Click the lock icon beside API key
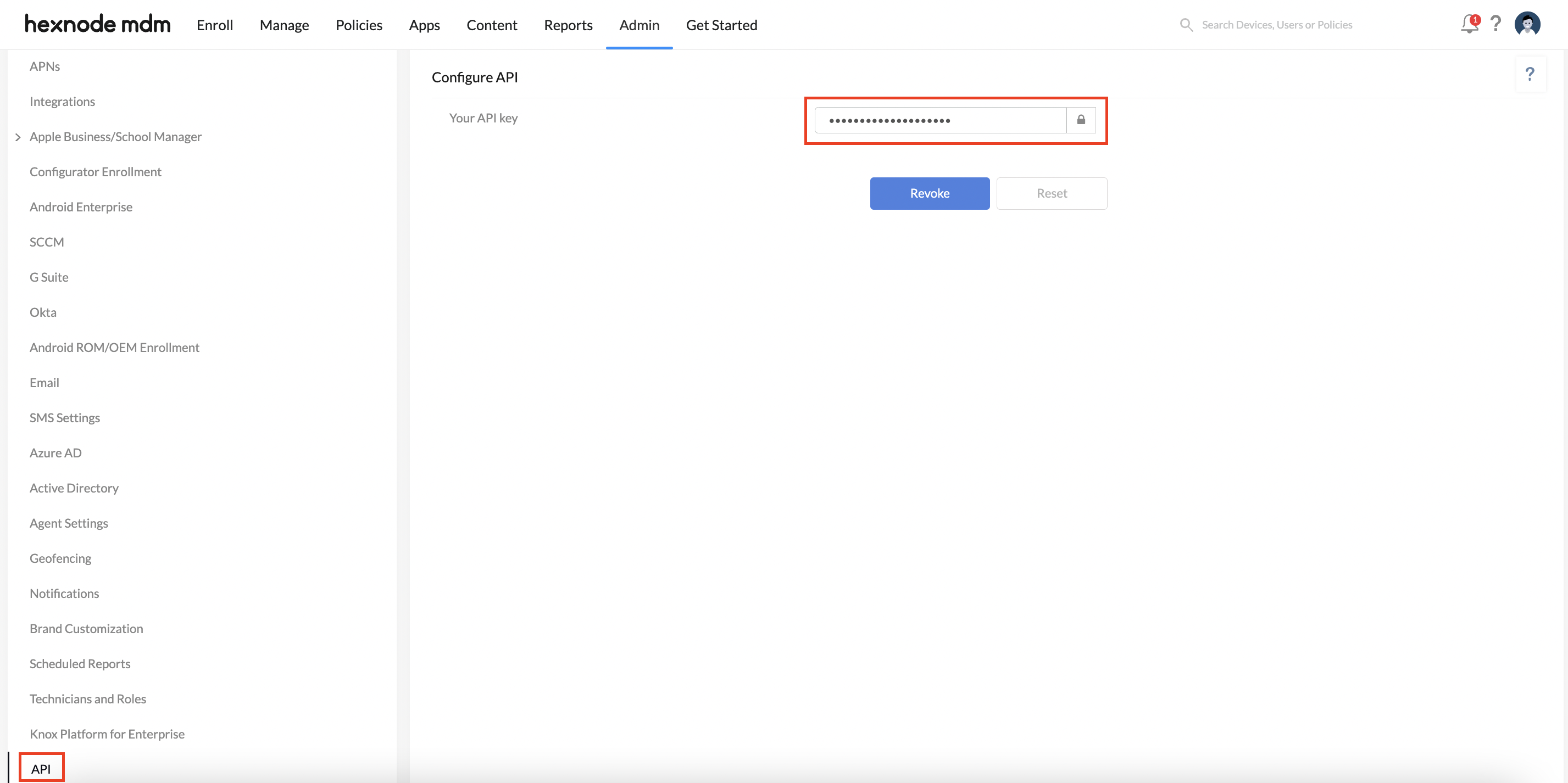Viewport: 1568px width, 783px height. (x=1081, y=120)
